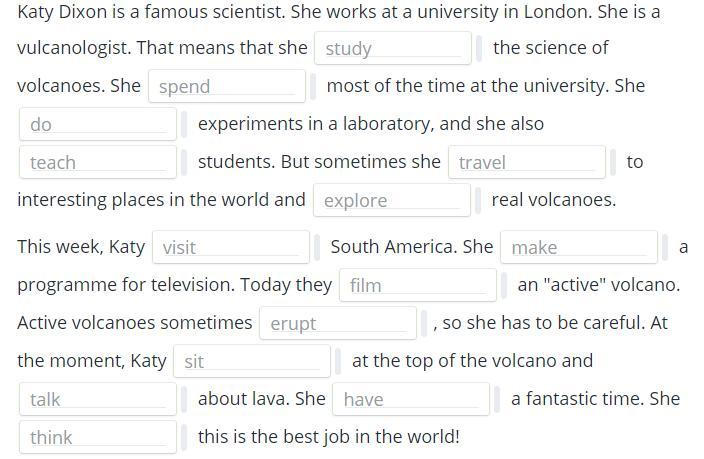
Task: Click the input field with placeholder 'study'
Action: pyautogui.click(x=393, y=48)
